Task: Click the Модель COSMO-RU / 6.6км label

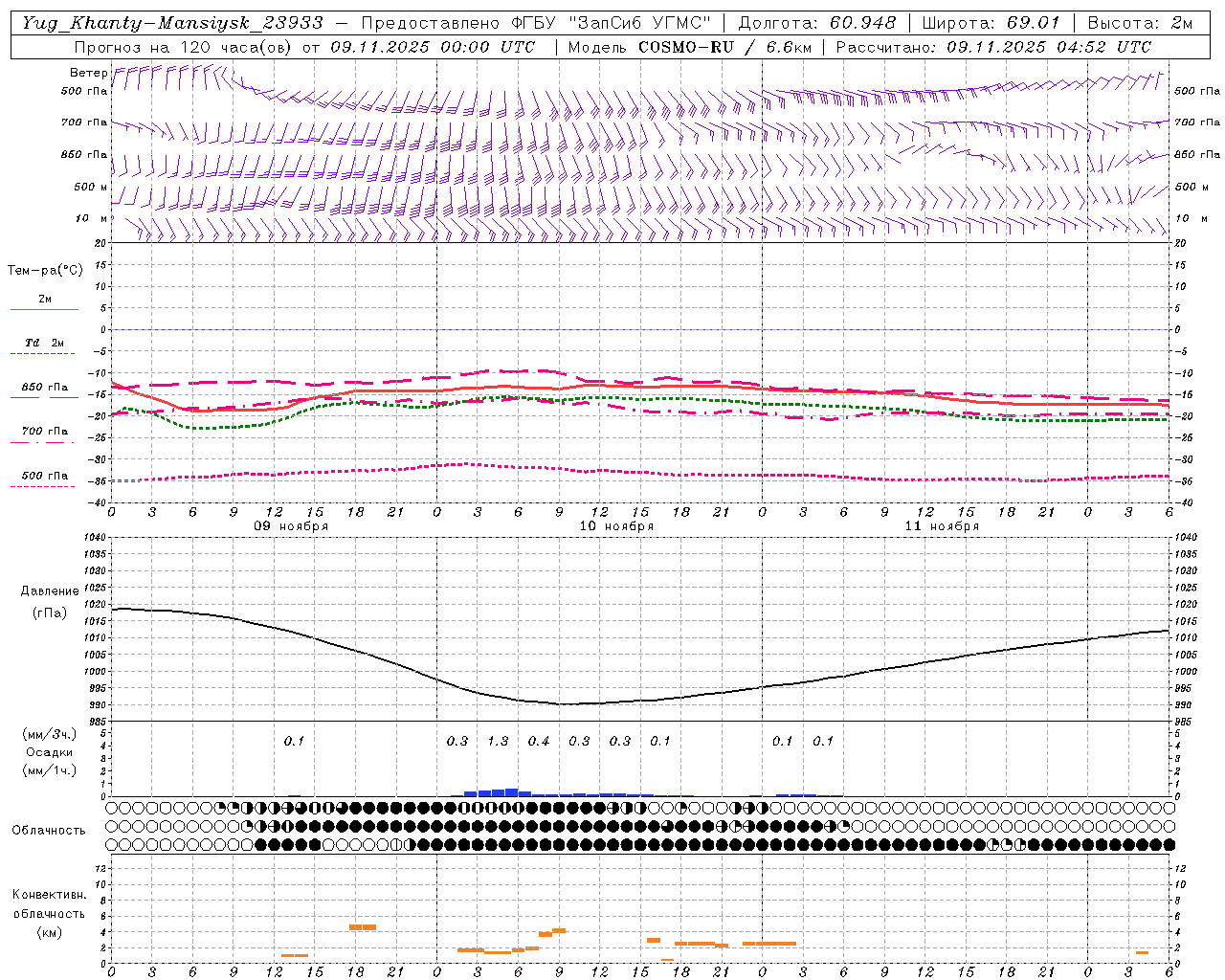Action: tap(689, 47)
